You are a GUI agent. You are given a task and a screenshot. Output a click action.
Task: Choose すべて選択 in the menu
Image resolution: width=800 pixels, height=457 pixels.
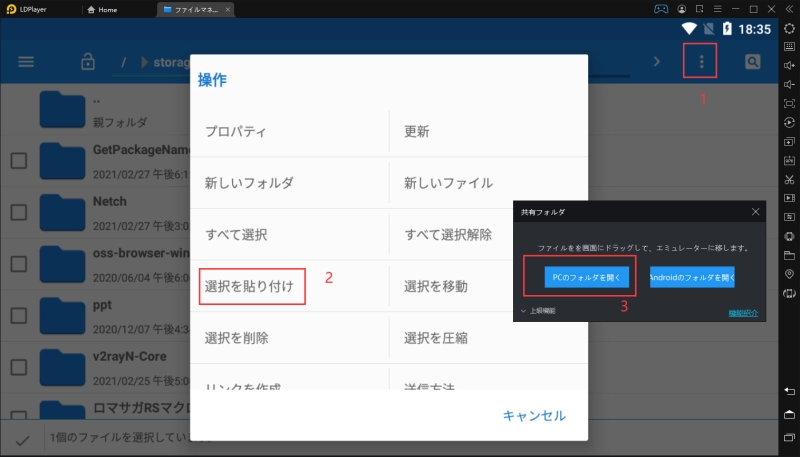289,235
